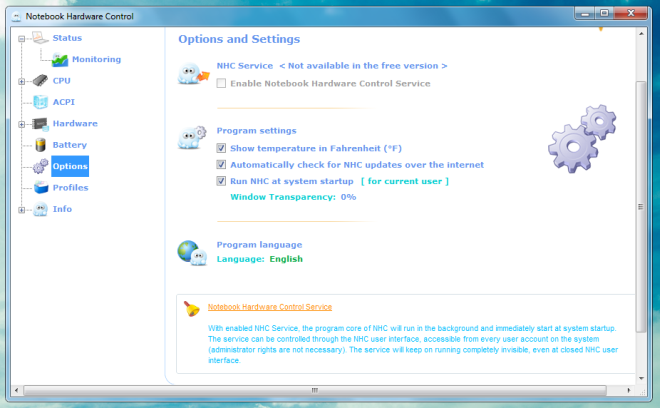Click the 'Program settings' heading

pos(256,131)
